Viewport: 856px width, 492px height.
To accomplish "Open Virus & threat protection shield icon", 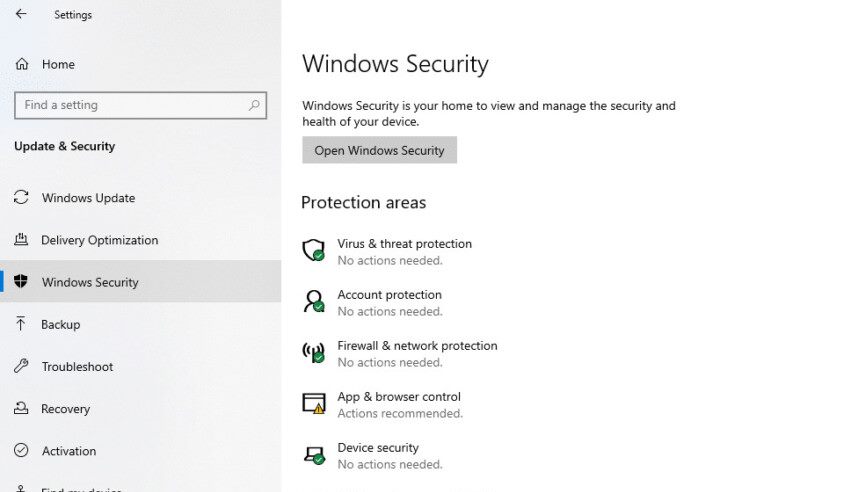I will [314, 251].
